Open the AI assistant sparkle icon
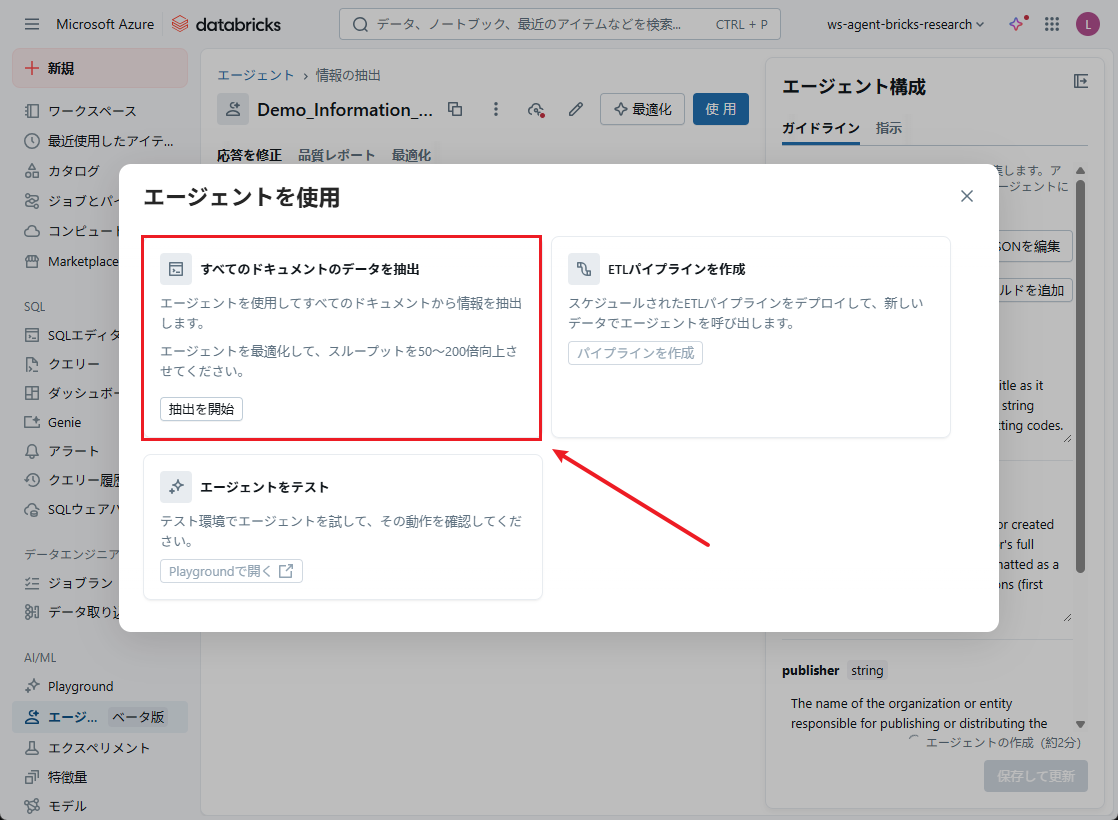Image resolution: width=1118 pixels, height=820 pixels. click(1017, 24)
